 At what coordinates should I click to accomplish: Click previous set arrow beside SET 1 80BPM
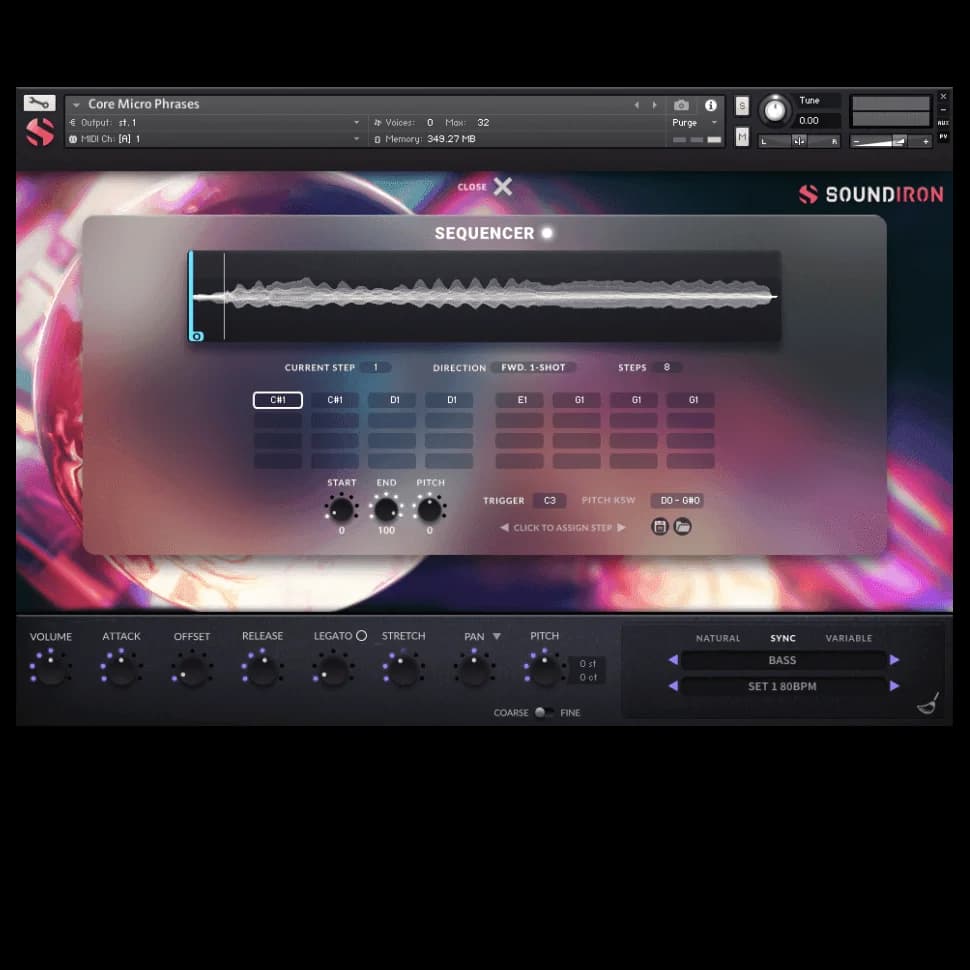click(x=673, y=686)
